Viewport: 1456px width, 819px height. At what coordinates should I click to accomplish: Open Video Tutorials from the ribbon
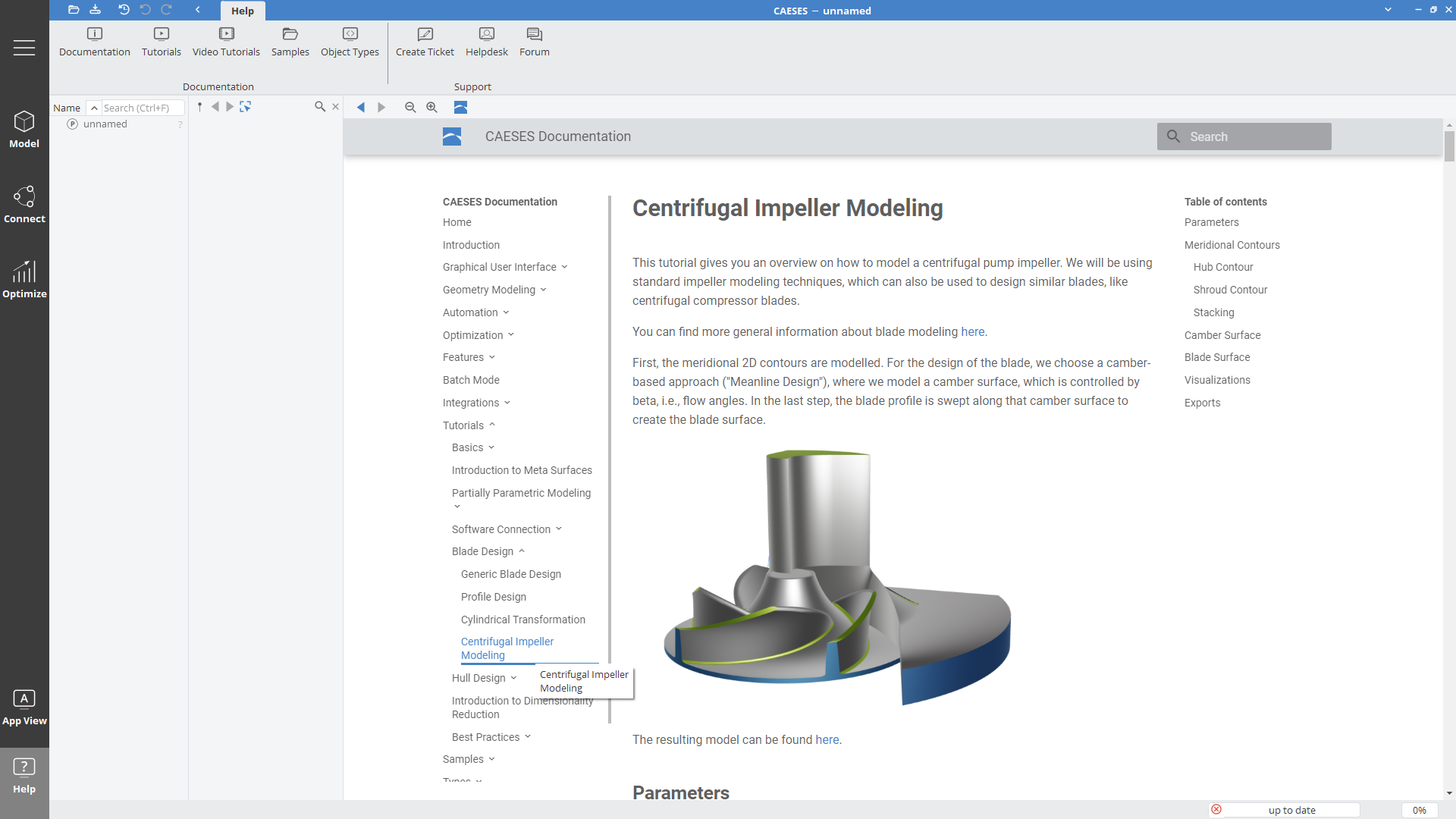coord(226,42)
